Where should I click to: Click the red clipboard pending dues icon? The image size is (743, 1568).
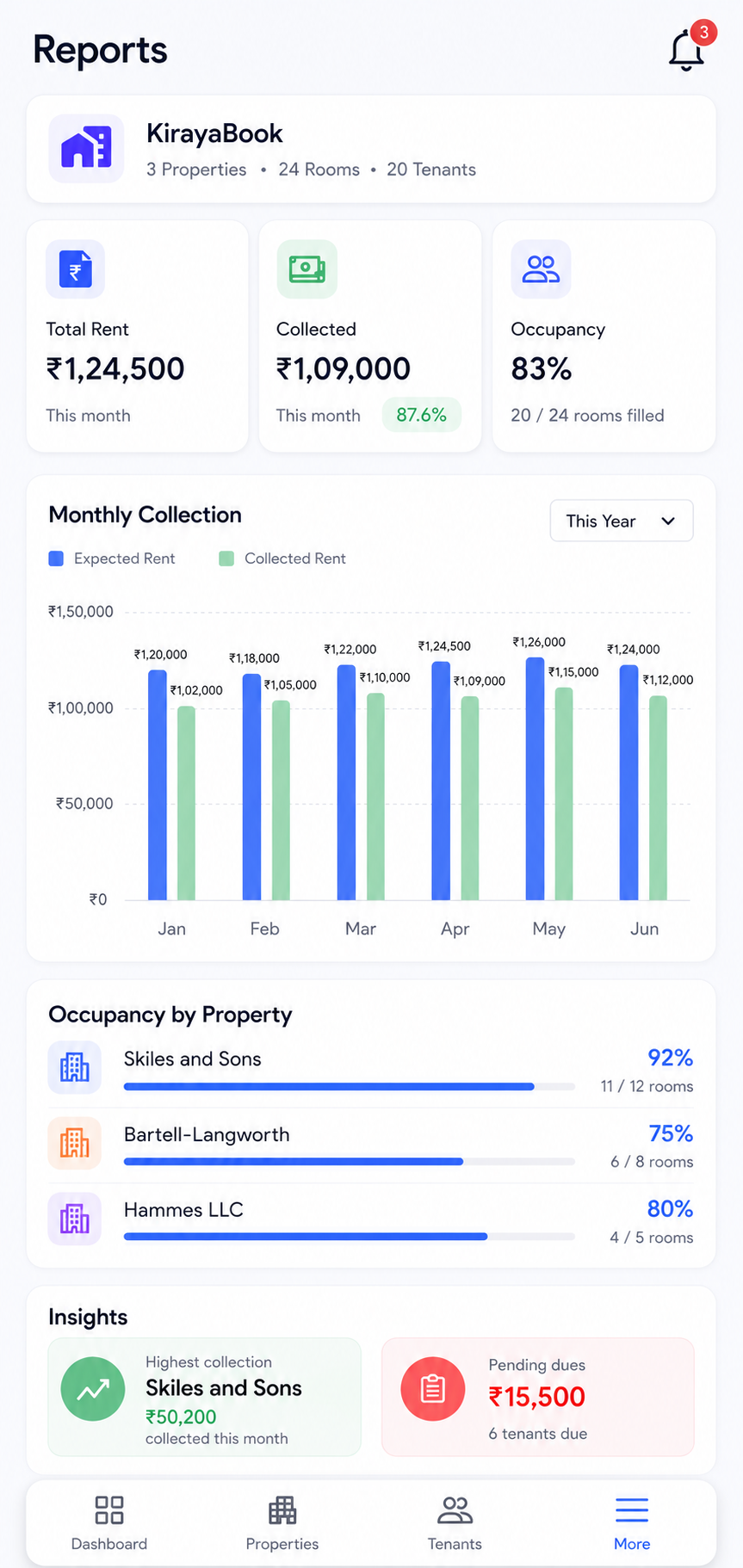coord(432,1389)
